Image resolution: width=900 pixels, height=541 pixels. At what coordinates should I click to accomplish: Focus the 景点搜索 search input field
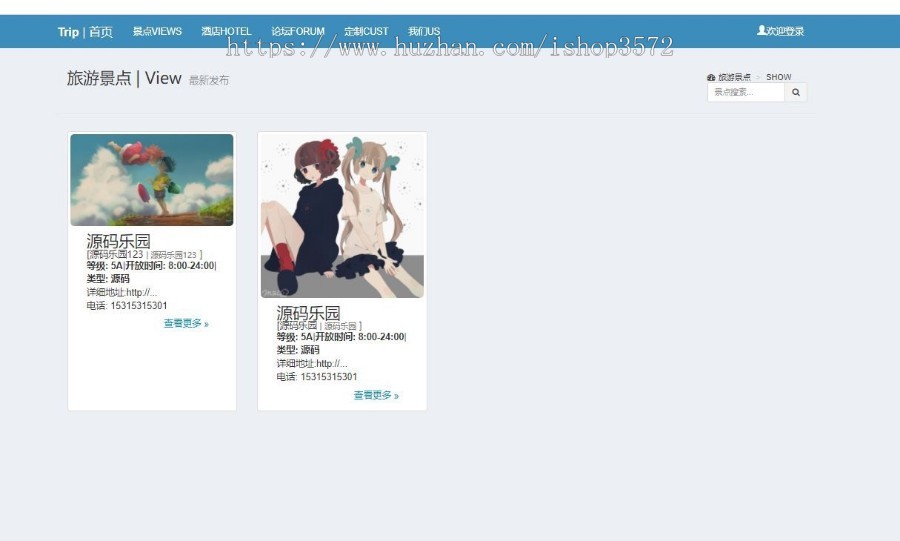pos(746,92)
